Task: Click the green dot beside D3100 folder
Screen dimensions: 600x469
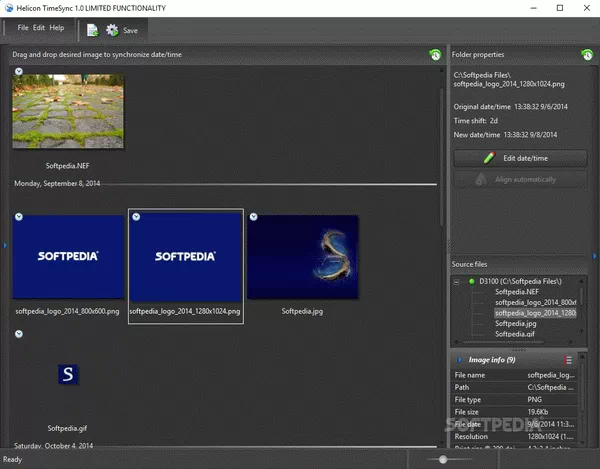Action: point(472,282)
